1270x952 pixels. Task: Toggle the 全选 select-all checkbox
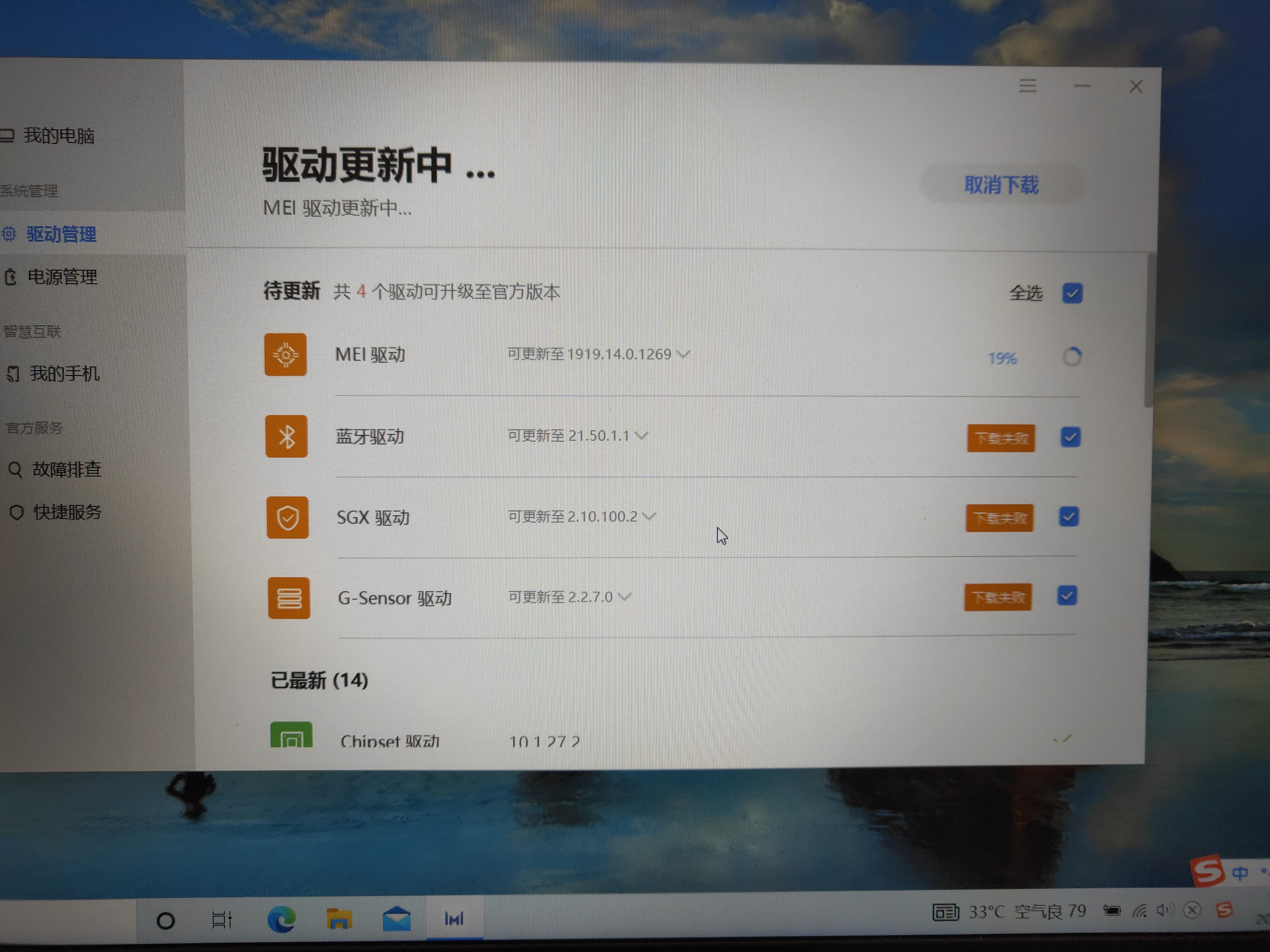tap(1072, 293)
